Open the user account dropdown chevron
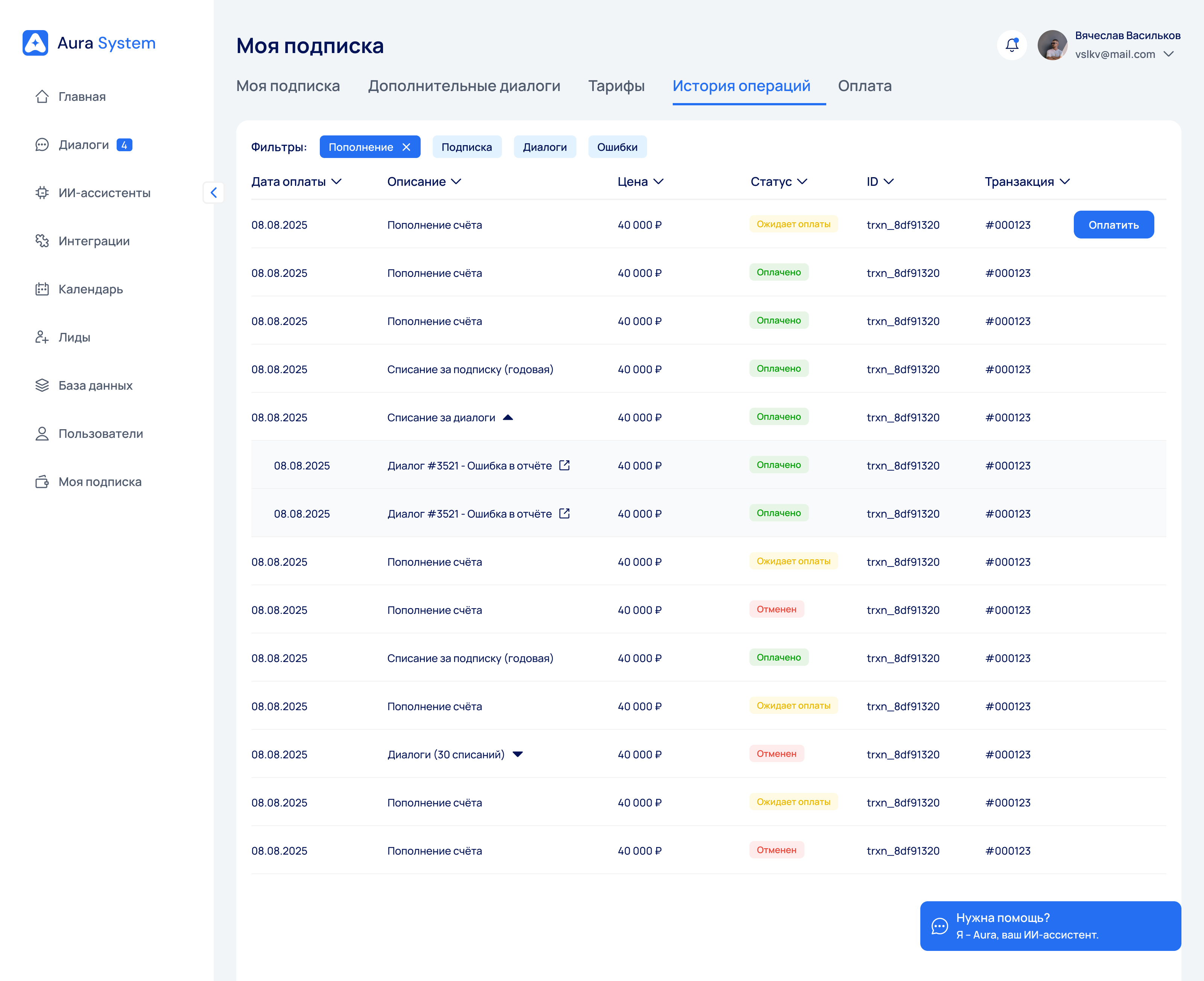The height and width of the screenshot is (981, 1204). click(1168, 54)
